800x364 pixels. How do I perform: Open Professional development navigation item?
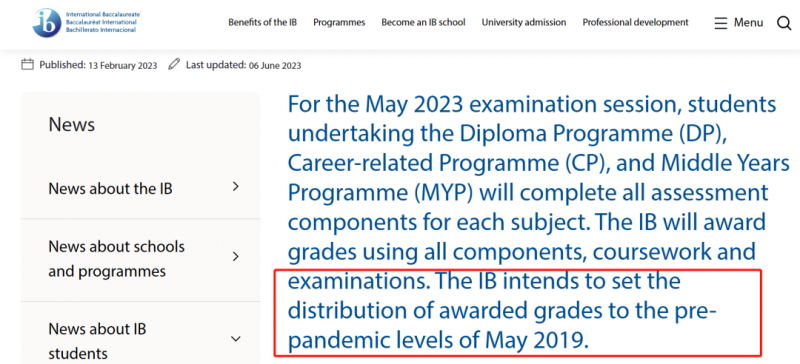(x=636, y=22)
